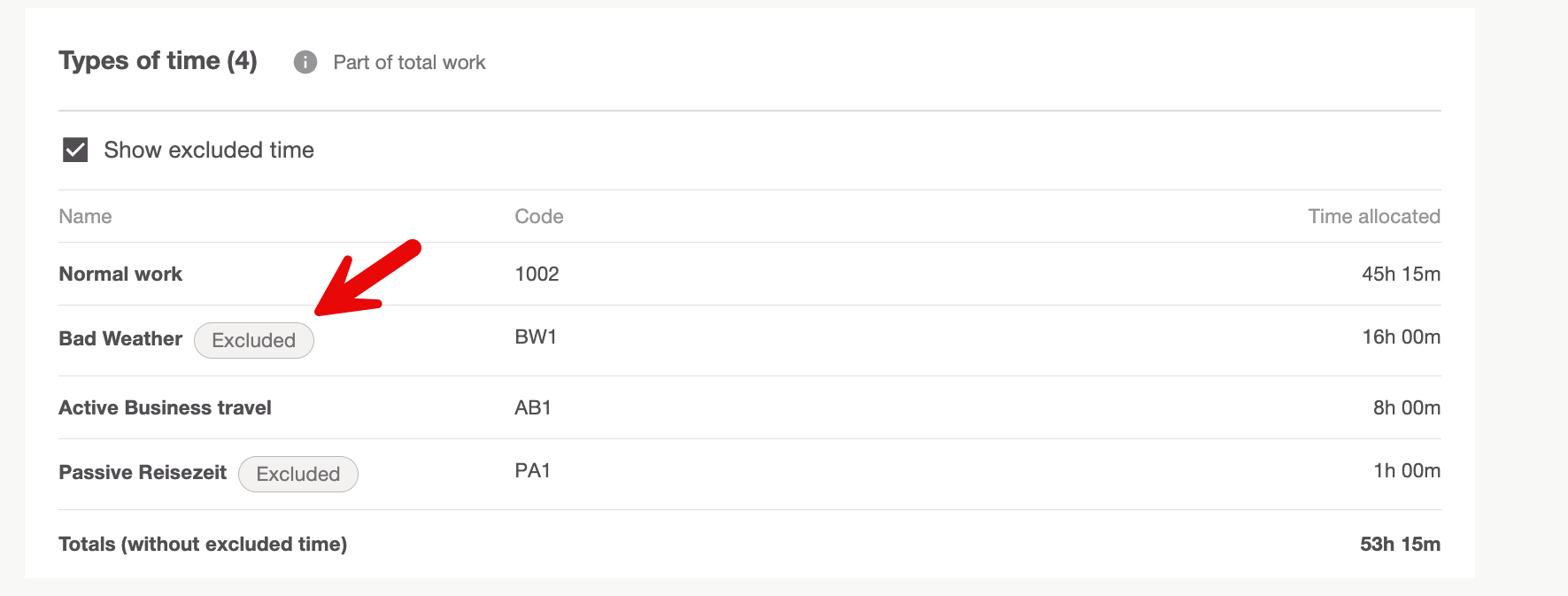Click the AB1 code cell

point(533,407)
